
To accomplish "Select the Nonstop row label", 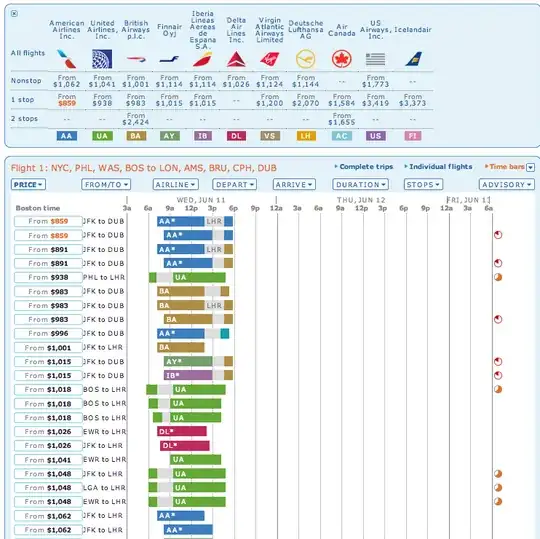I will [26, 81].
